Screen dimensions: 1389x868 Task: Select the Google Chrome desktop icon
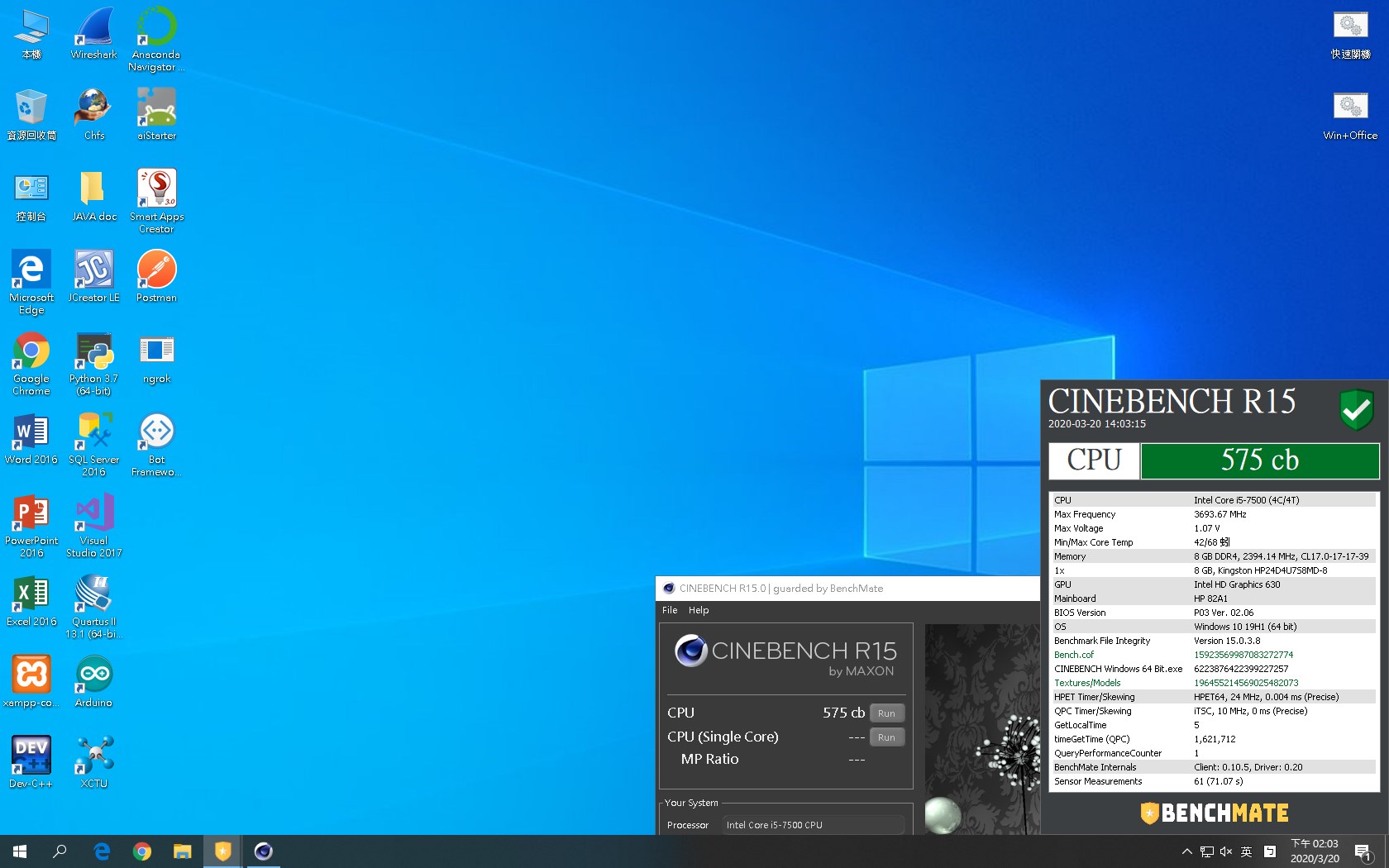click(31, 363)
